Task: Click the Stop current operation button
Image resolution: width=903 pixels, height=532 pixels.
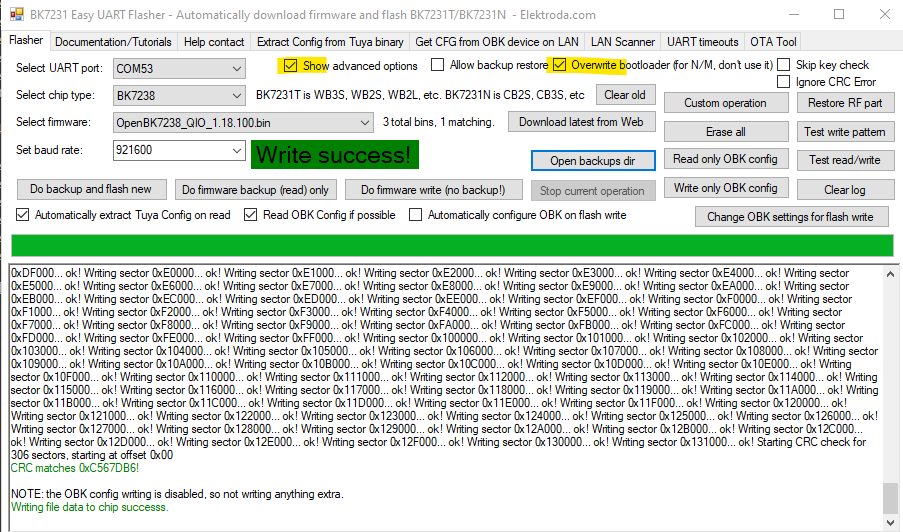Action: point(592,191)
